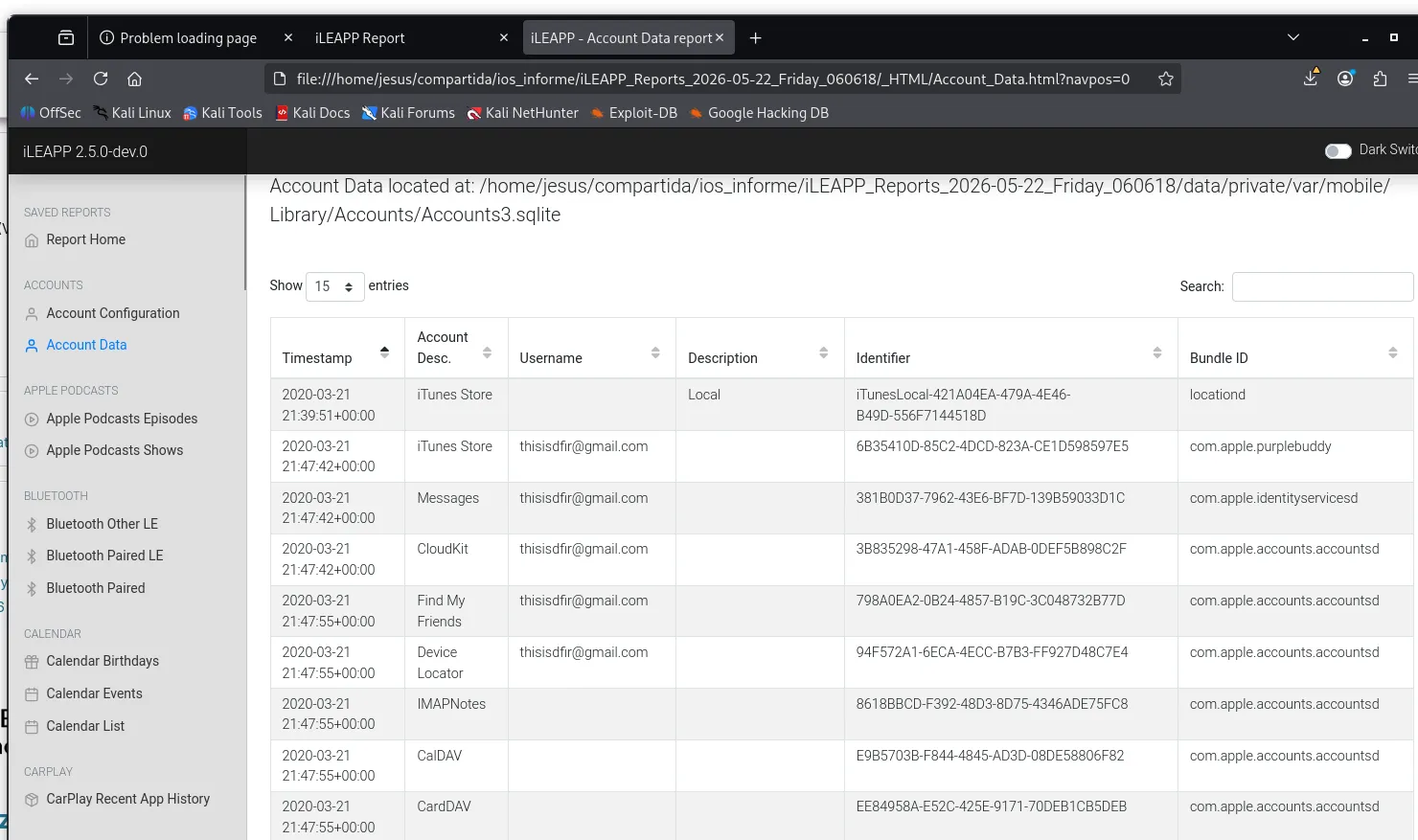The width and height of the screenshot is (1418, 840).
Task: Click the table Search input field
Action: click(1322, 286)
